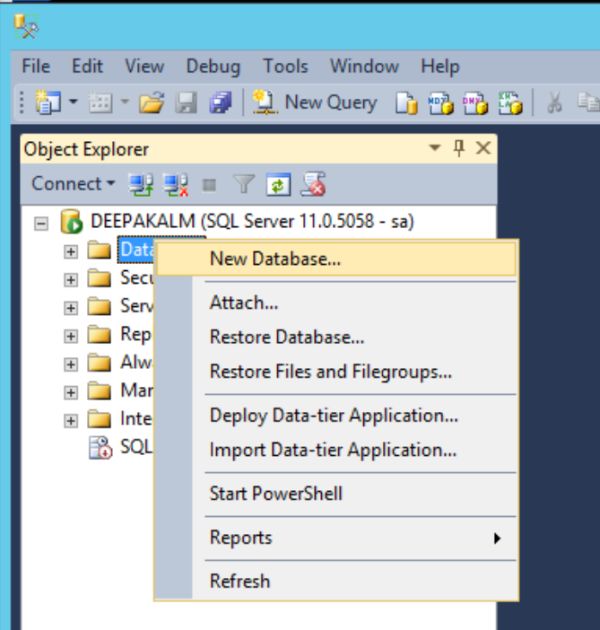This screenshot has height=630, width=600.
Task: Expand the AlwaysOn folder node
Action: [71, 364]
